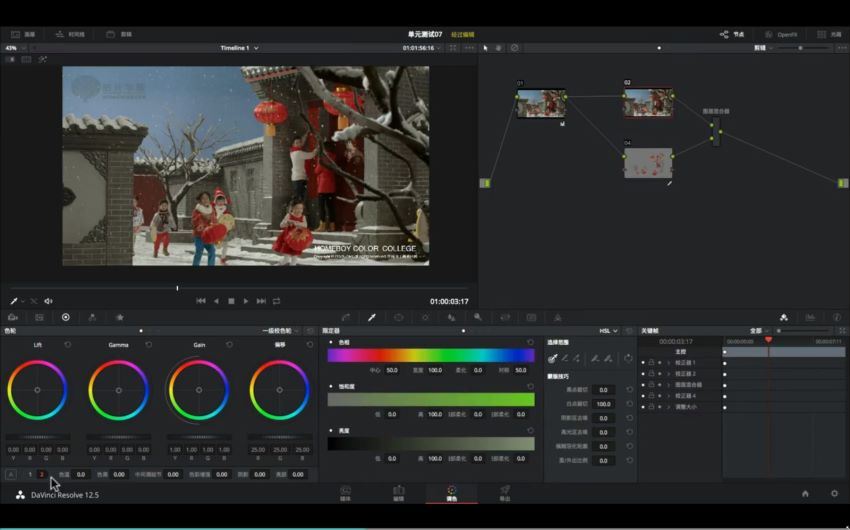Show the Timeline panel button

click(x=70, y=34)
